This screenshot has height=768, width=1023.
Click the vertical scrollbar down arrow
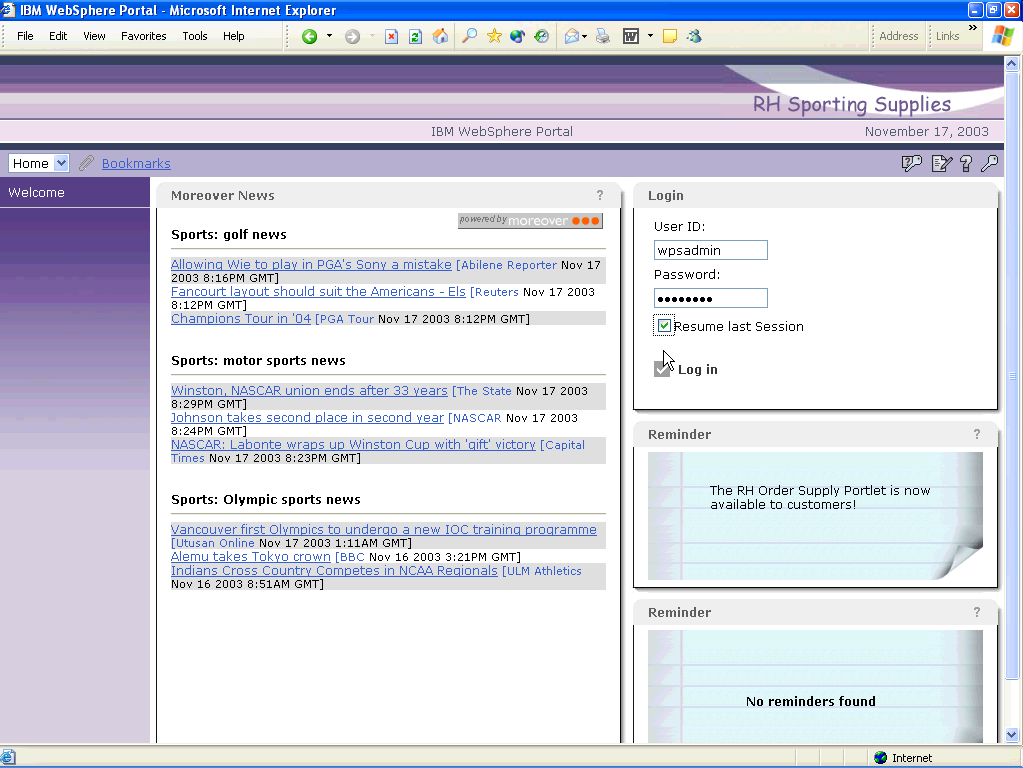(1012, 735)
